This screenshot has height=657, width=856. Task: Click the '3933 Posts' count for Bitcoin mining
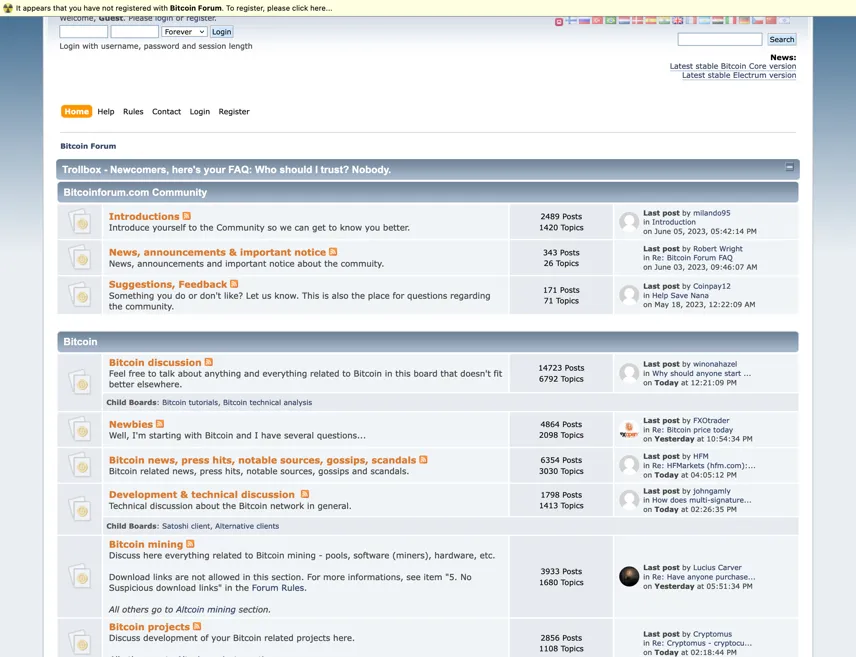click(561, 571)
